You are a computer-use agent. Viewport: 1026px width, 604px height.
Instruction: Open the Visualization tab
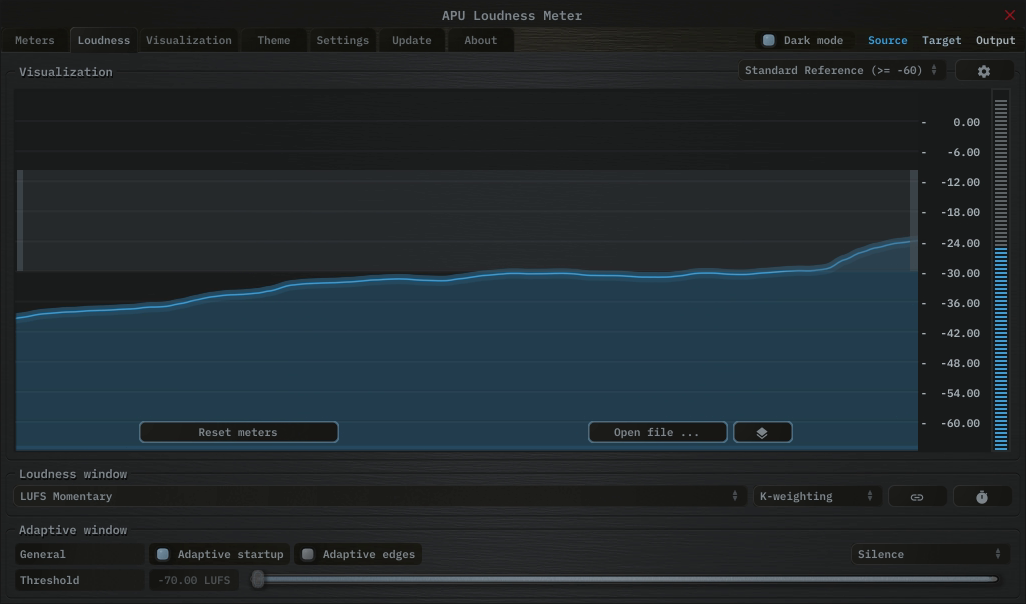[188, 41]
